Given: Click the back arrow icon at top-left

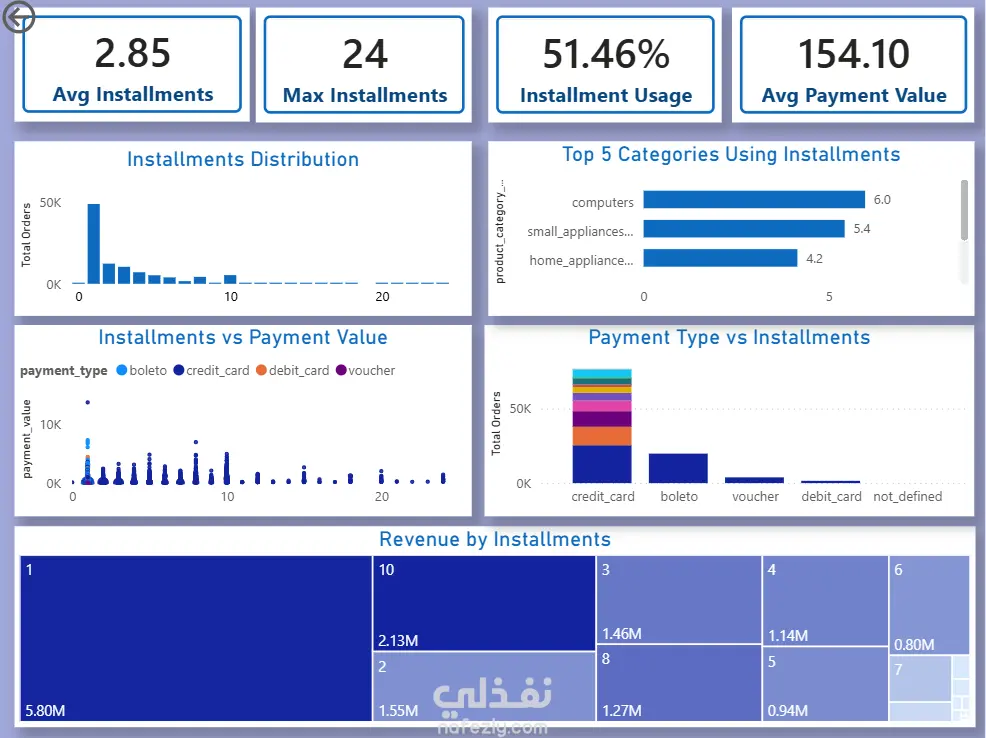Looking at the screenshot, I should point(18,17).
